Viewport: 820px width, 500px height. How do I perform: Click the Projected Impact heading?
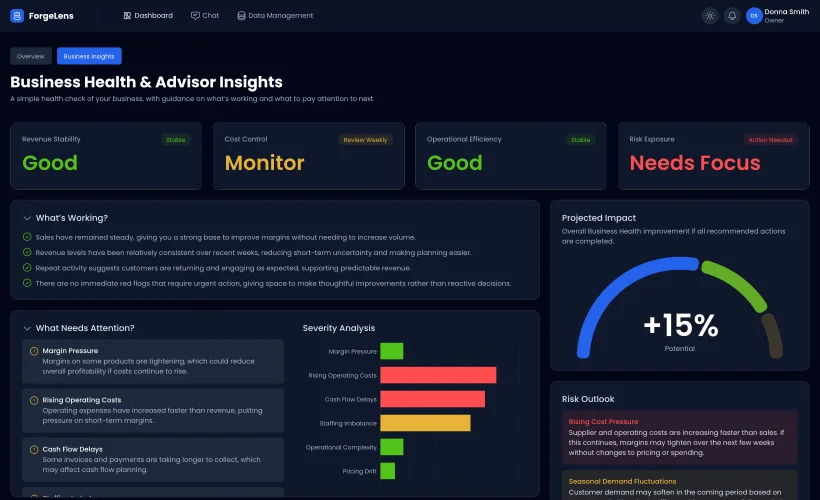tap(599, 218)
